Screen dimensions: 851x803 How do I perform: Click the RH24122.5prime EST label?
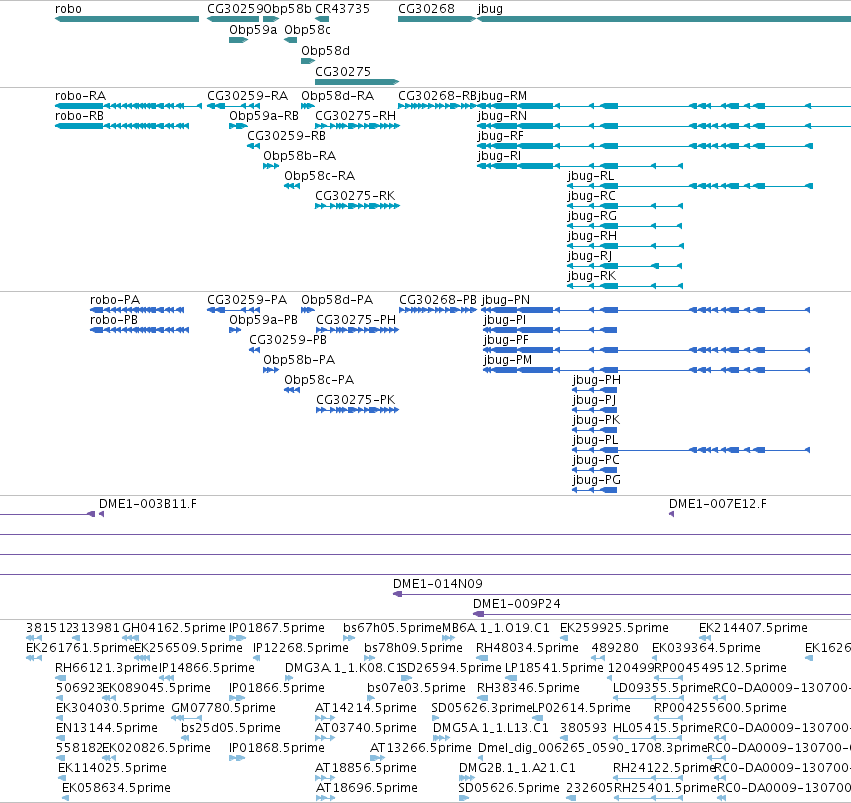tap(665, 768)
